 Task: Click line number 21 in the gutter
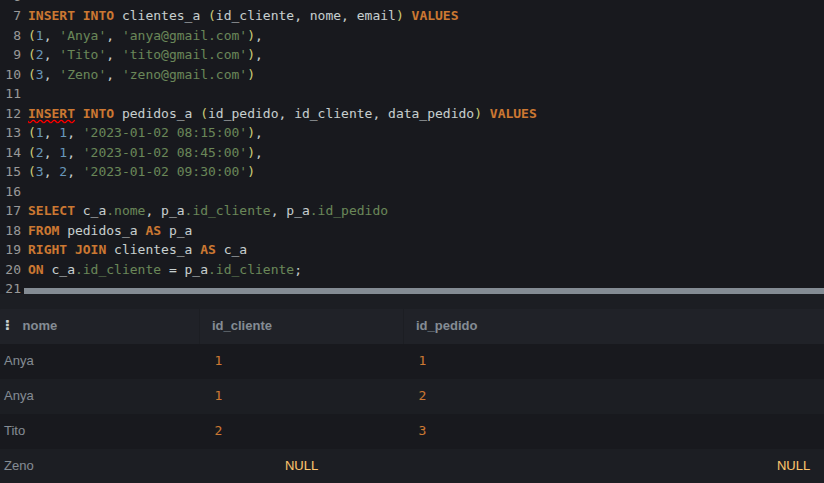coord(13,289)
